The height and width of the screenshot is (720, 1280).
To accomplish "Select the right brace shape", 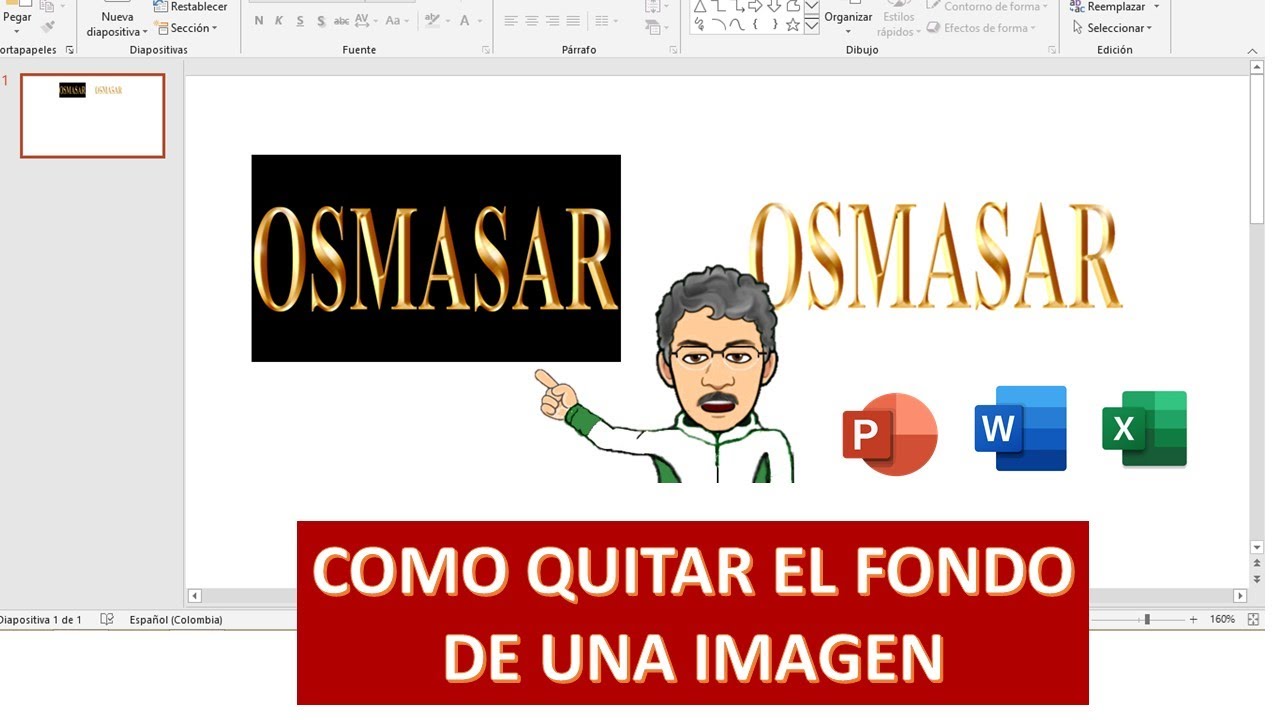I will point(774,25).
